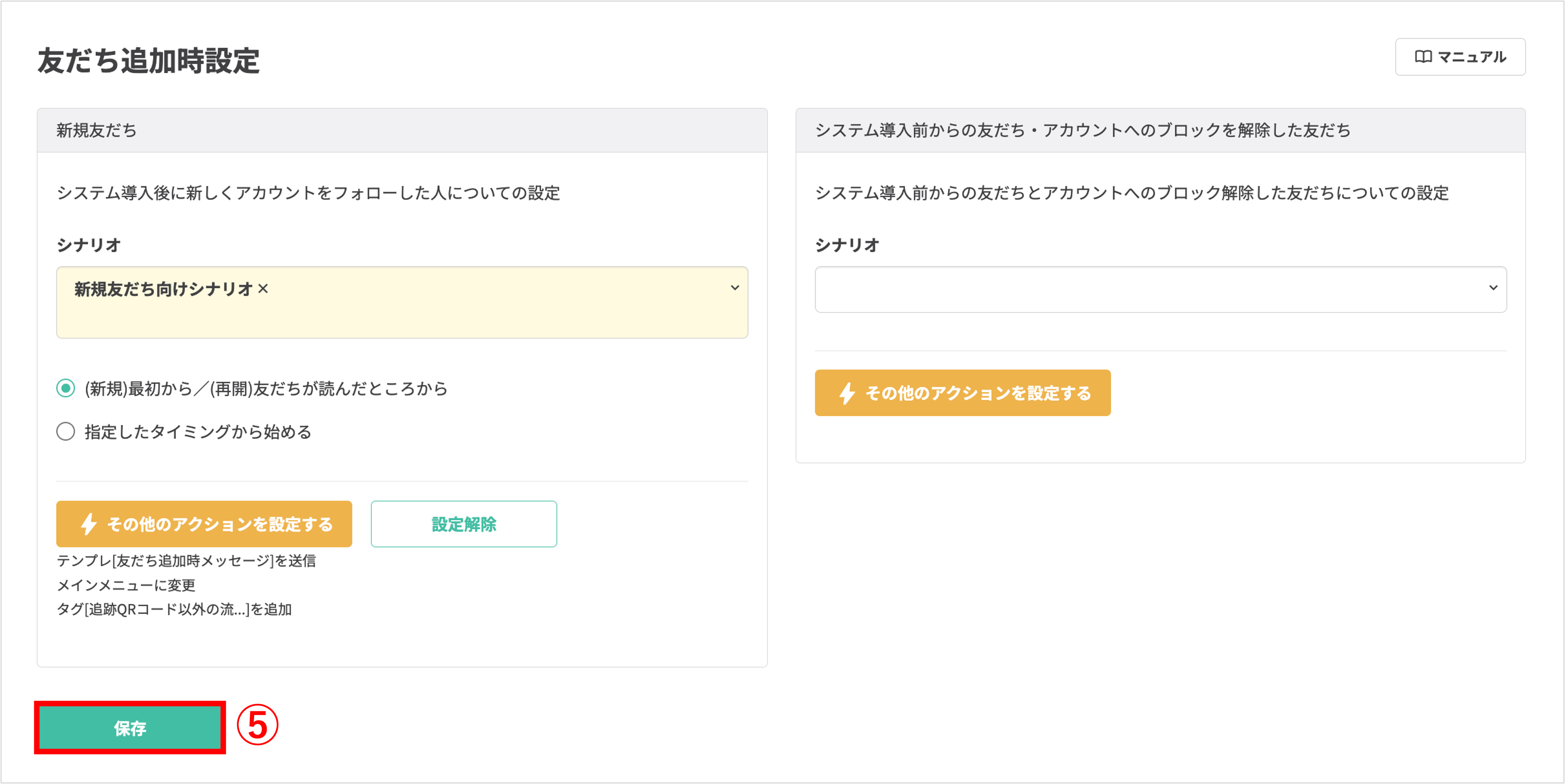Click the lightning icon on left アクション button

point(89,523)
